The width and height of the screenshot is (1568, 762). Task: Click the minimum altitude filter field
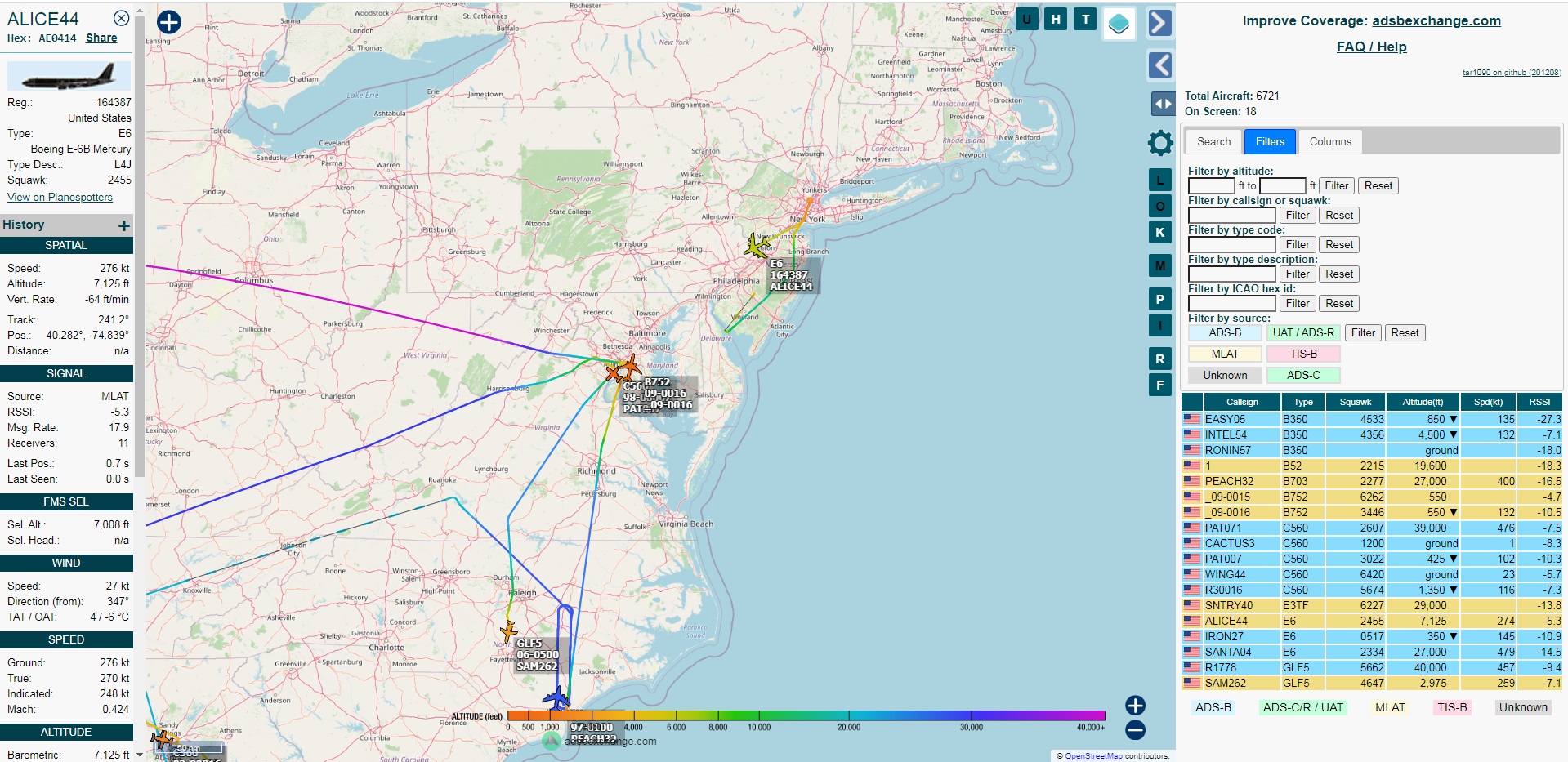point(1211,186)
